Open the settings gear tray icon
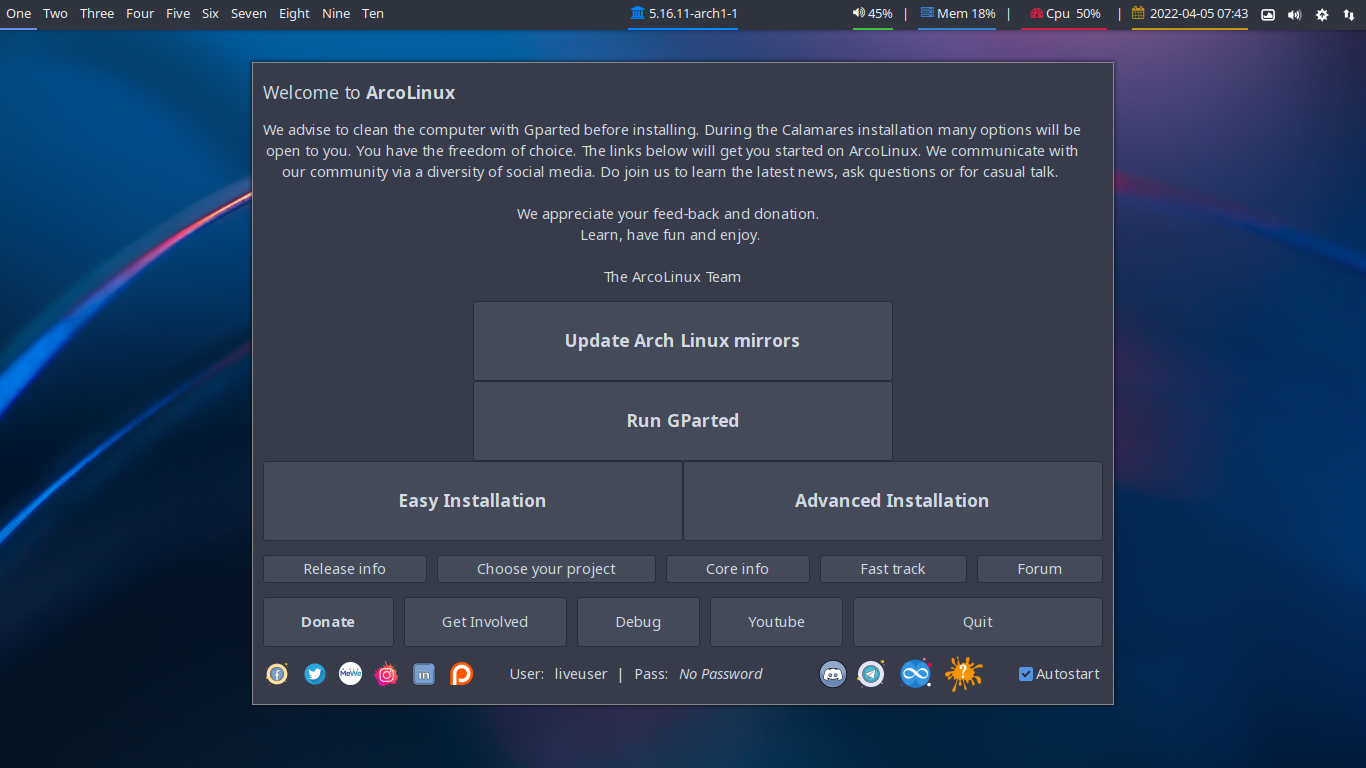The height and width of the screenshot is (768, 1366). [x=1322, y=14]
